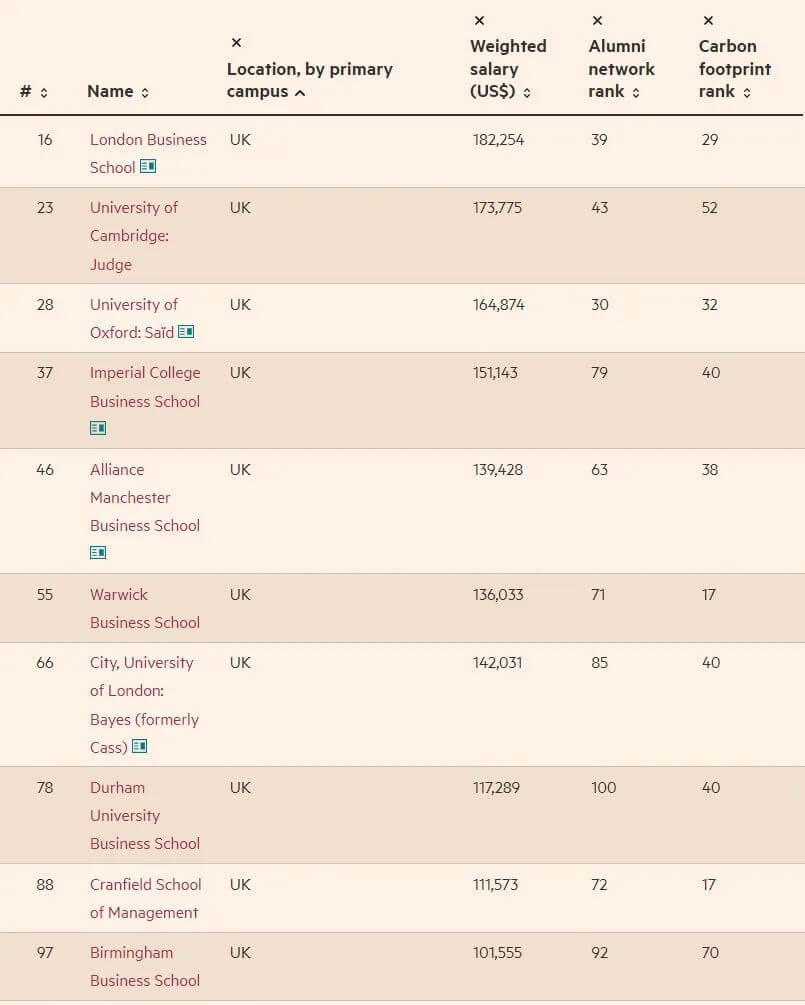The height and width of the screenshot is (1005, 805).
Task: Click profile icon under Imperial College Business School
Action: click(98, 428)
